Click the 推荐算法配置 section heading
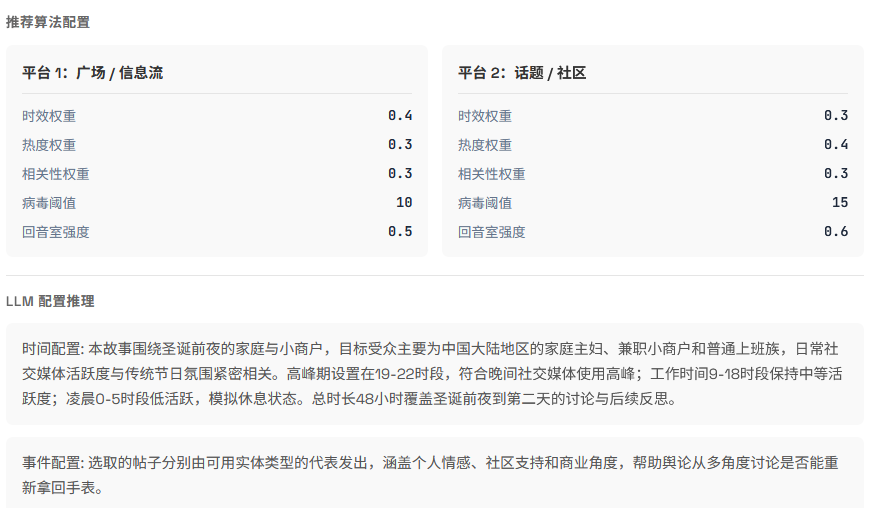The height and width of the screenshot is (508, 885). 47,22
